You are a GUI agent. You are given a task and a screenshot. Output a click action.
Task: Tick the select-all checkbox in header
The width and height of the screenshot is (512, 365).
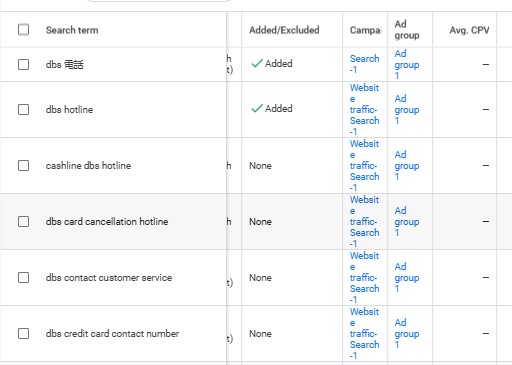tap(23, 30)
